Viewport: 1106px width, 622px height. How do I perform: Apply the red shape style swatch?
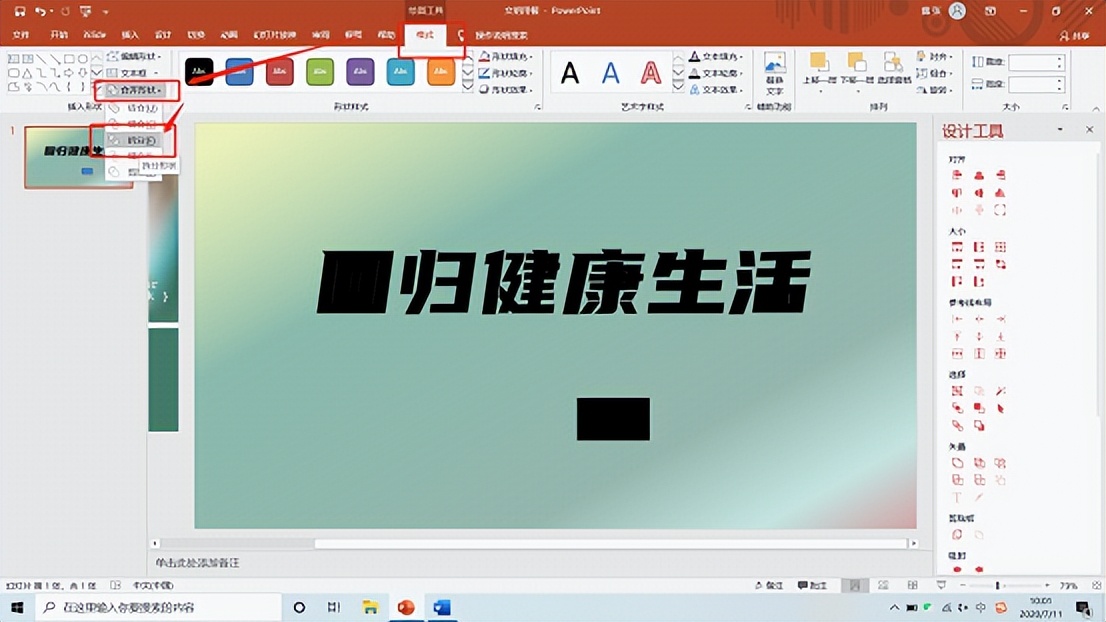click(x=280, y=71)
